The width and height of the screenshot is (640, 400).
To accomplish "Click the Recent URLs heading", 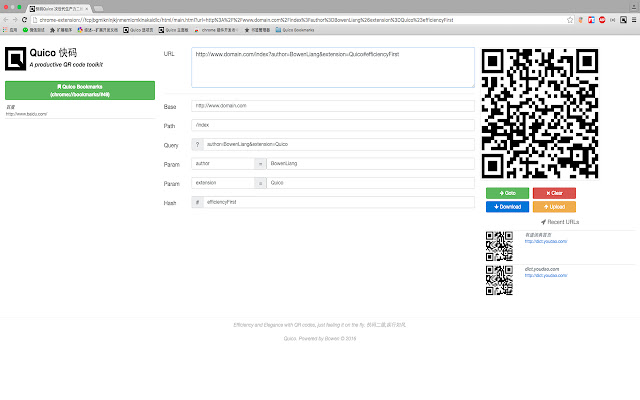I will [x=560, y=222].
